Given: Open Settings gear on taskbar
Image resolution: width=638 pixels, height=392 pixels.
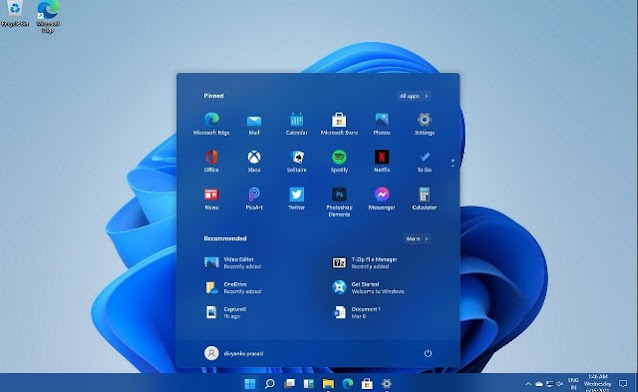Looking at the screenshot, I should coord(387,383).
